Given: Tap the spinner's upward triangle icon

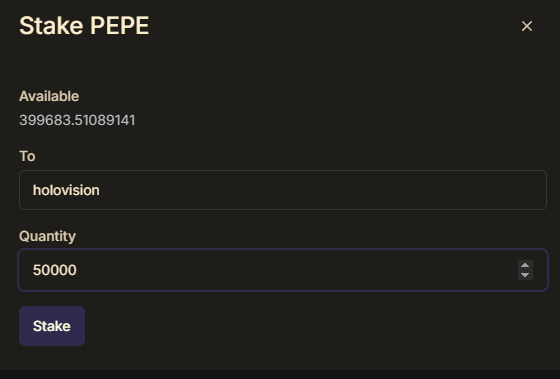Looking at the screenshot, I should (x=525, y=265).
